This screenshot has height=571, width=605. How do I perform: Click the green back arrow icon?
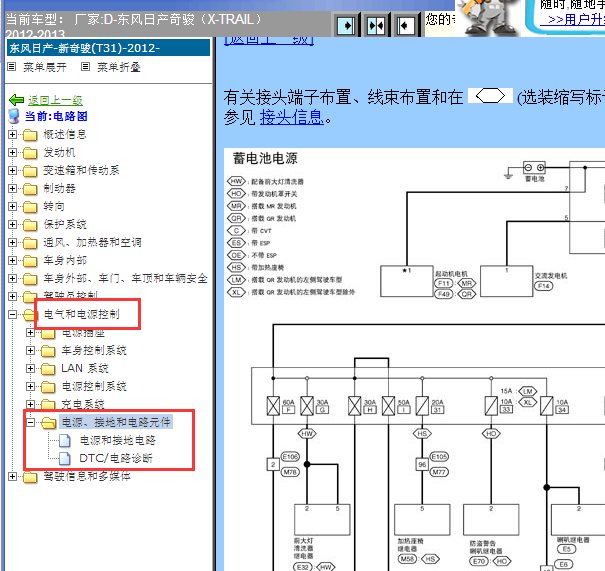17,100
